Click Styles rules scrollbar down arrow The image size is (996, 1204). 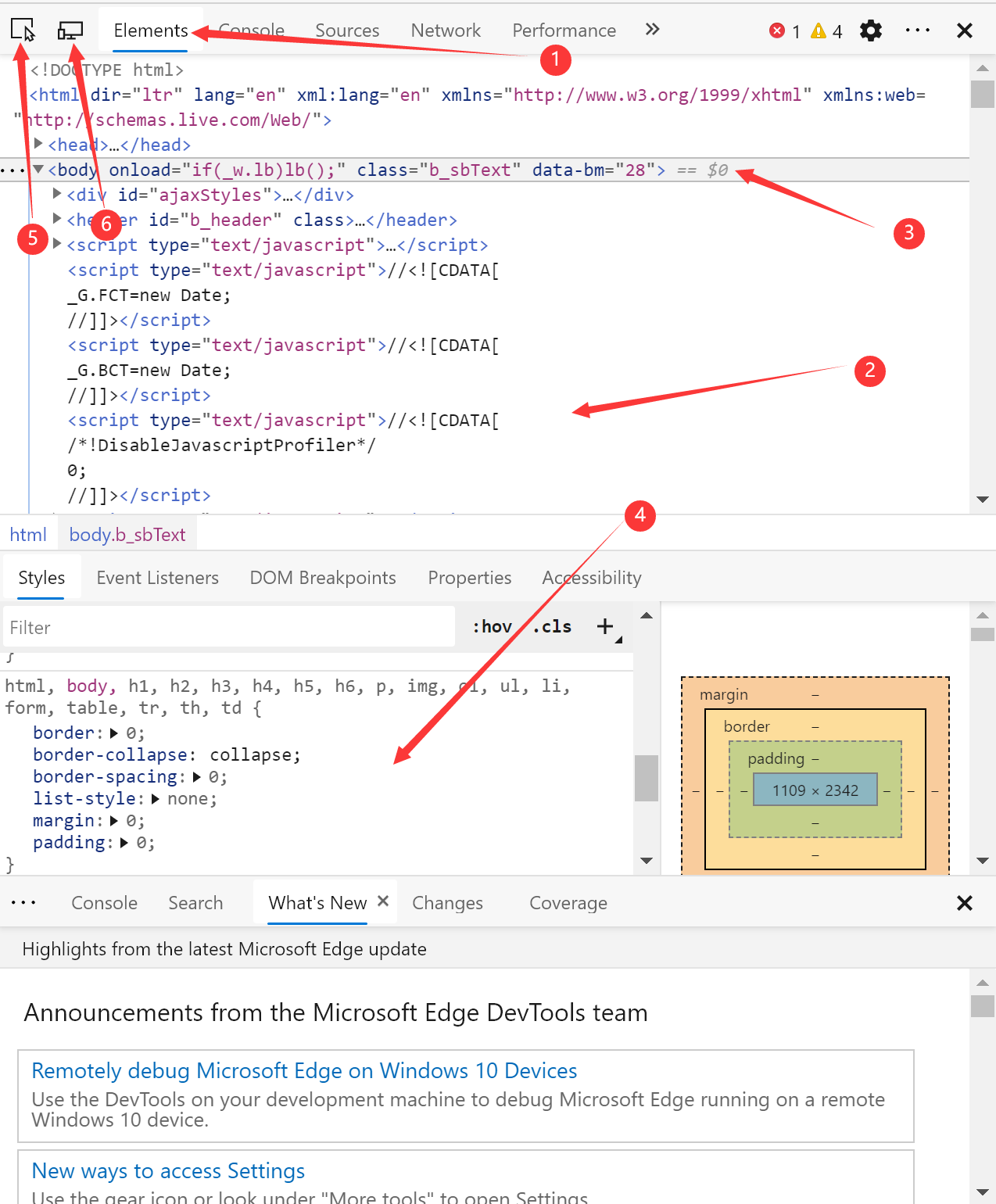[x=647, y=861]
